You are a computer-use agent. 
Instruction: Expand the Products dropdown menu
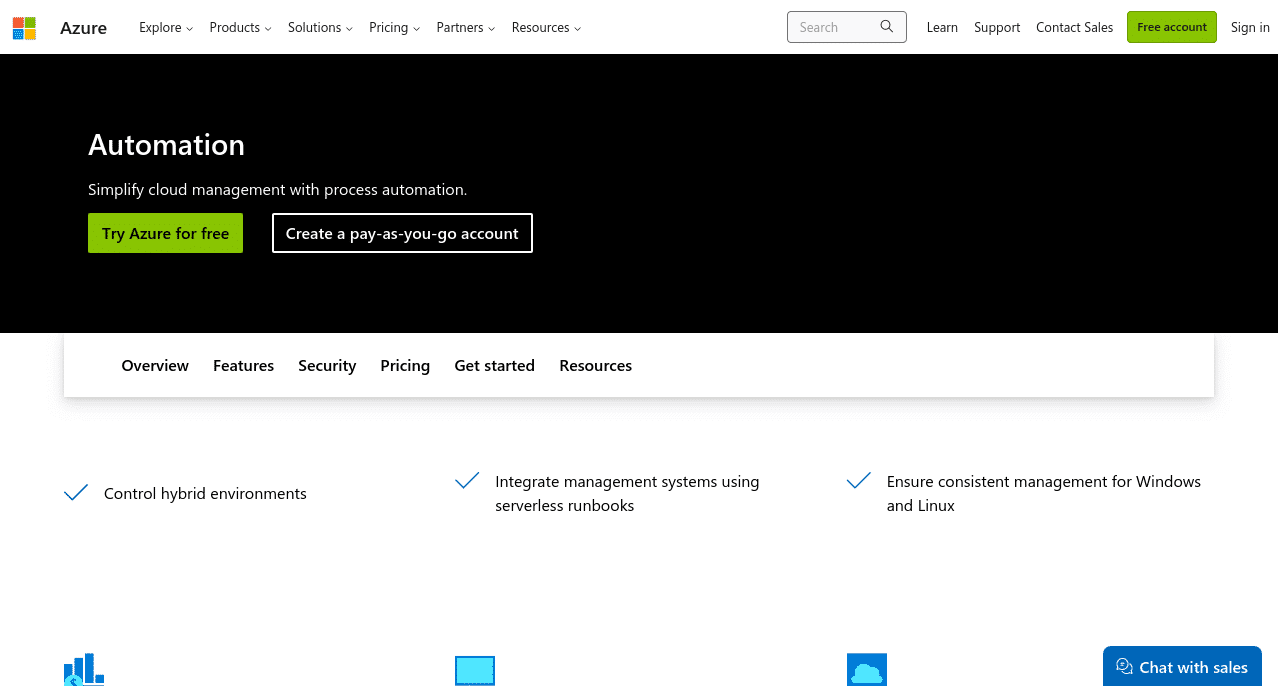pos(240,27)
